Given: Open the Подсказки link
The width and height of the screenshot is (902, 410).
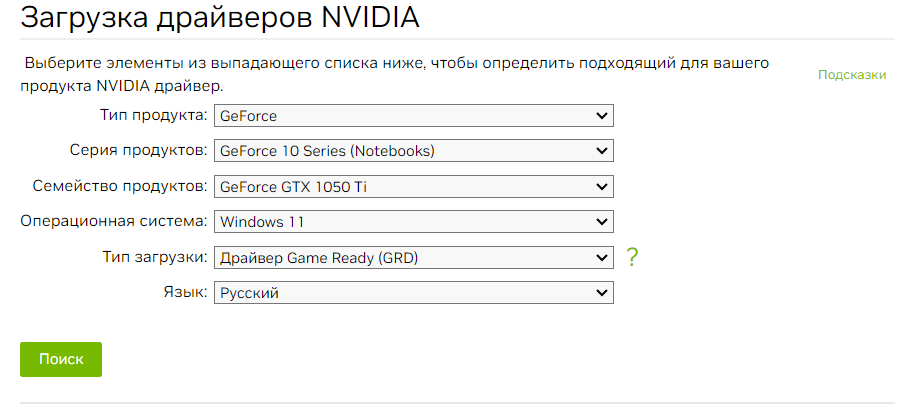Looking at the screenshot, I should 852,75.
